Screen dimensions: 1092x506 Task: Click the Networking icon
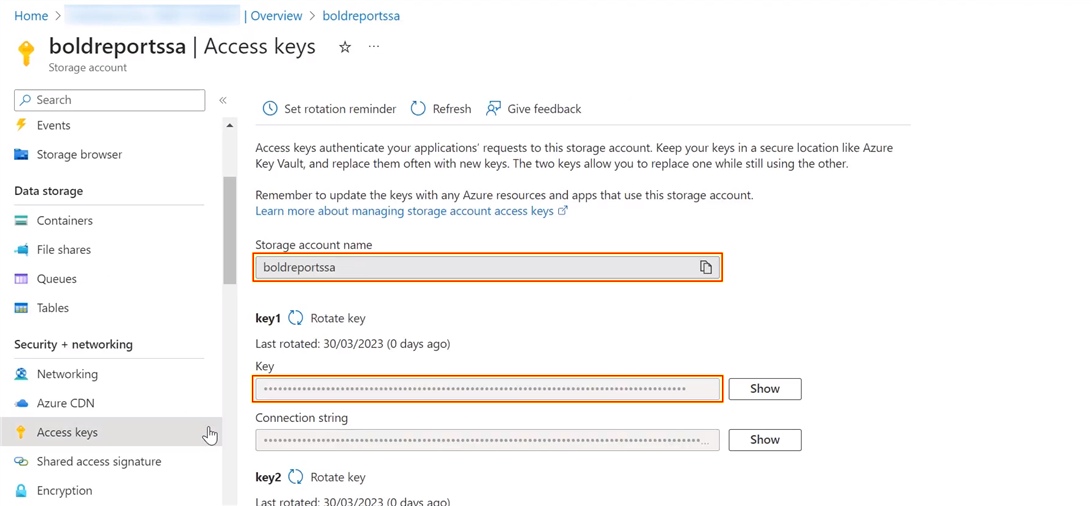(x=22, y=374)
